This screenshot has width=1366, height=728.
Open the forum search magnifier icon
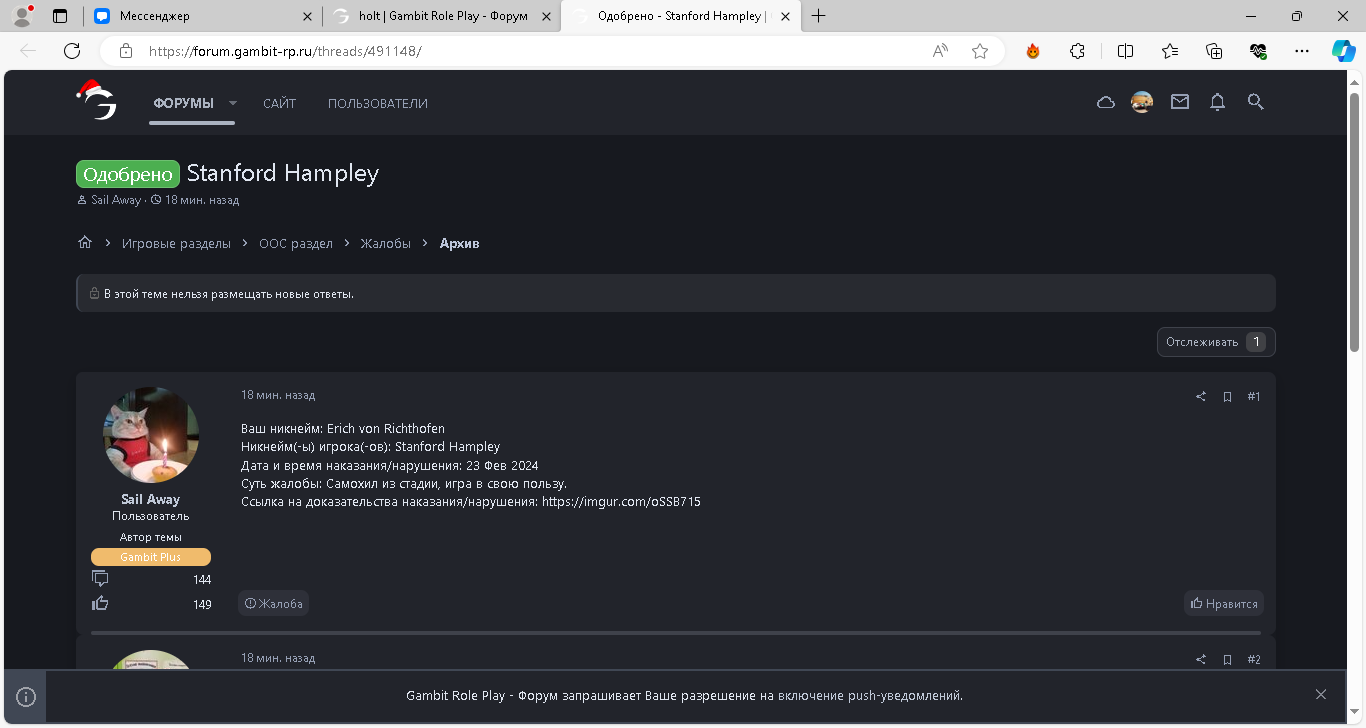point(1256,102)
